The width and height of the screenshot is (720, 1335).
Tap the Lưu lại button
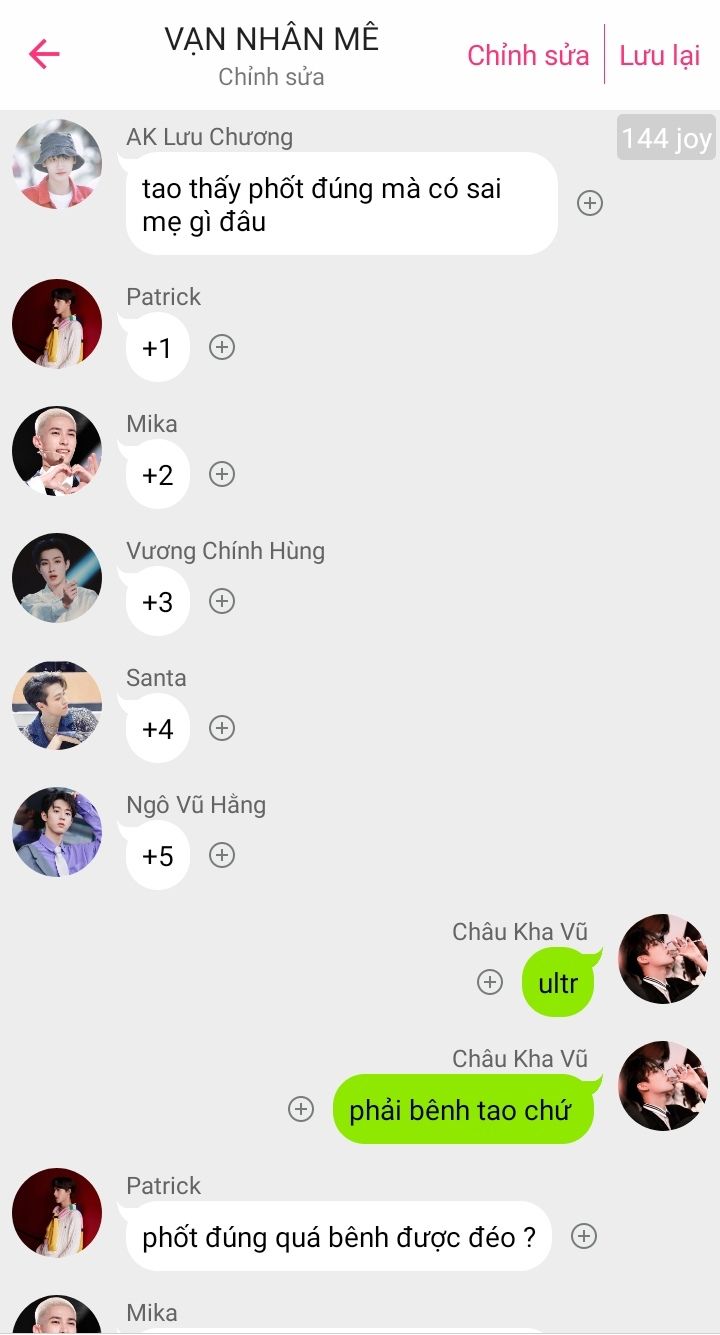660,55
